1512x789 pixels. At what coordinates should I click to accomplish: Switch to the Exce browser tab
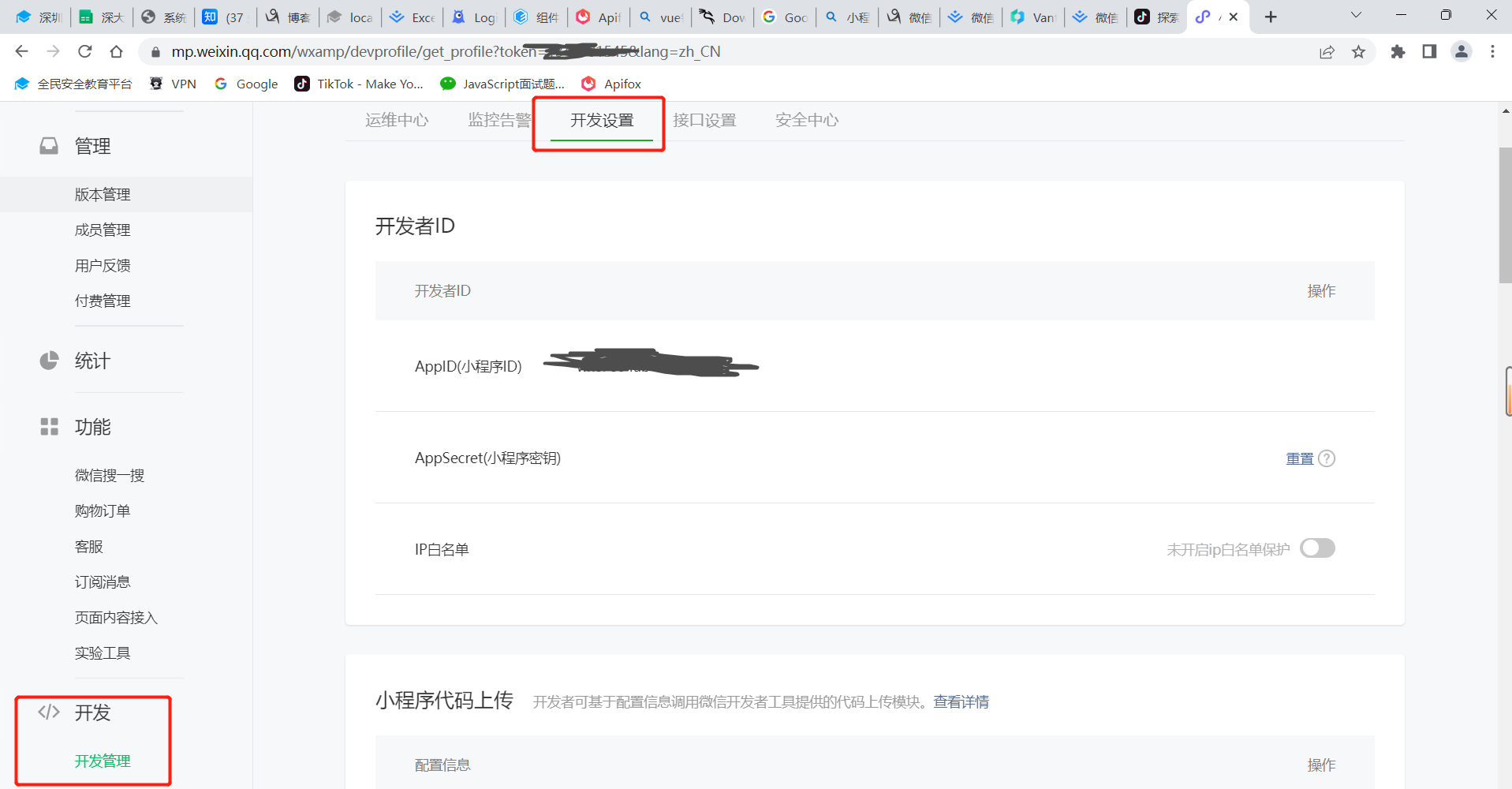click(413, 17)
